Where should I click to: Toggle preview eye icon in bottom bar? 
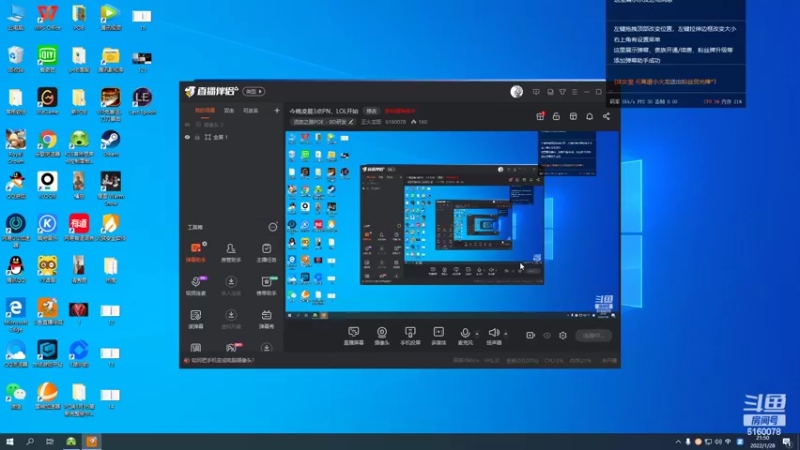[547, 335]
